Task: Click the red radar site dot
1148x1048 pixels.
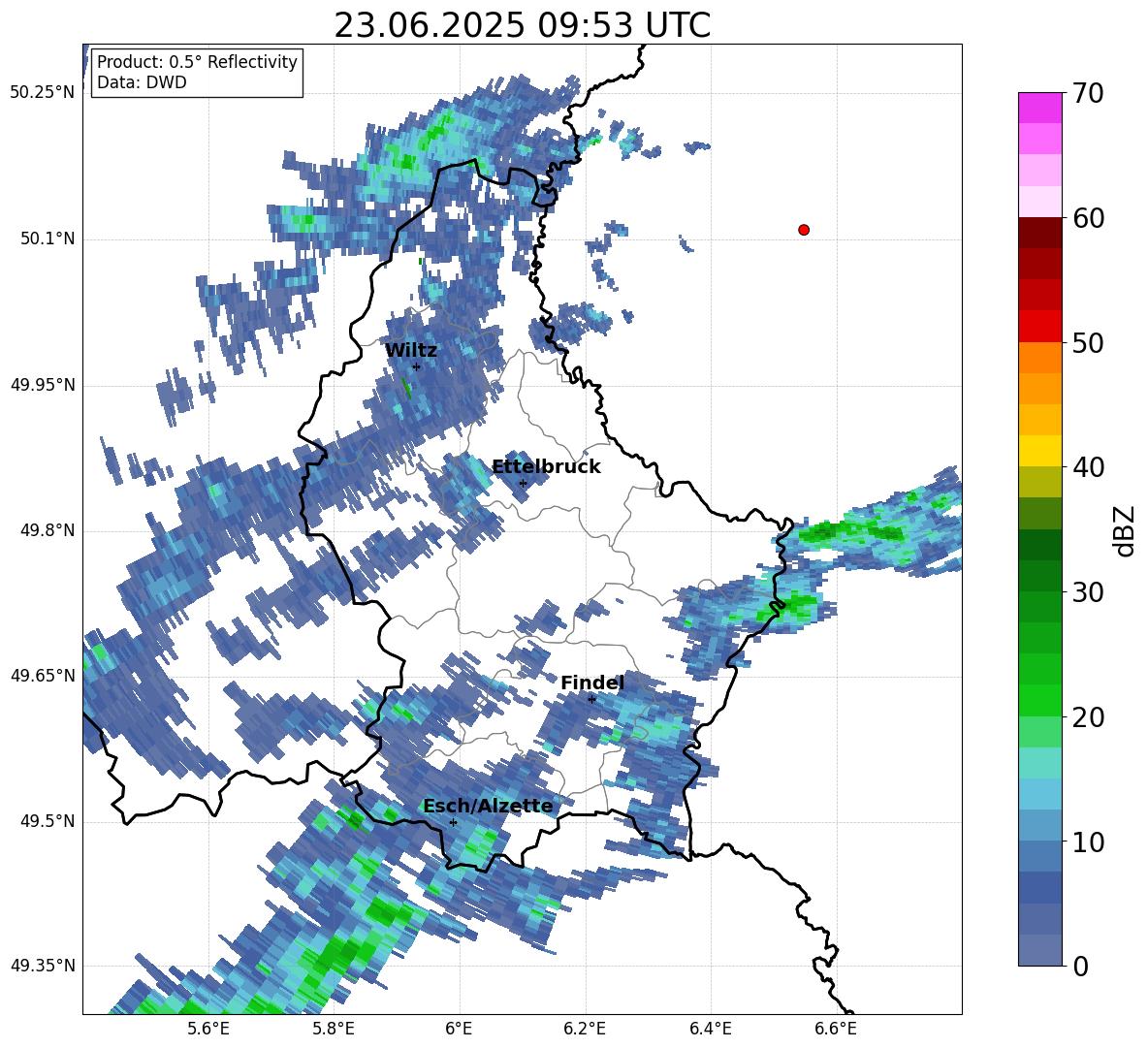Action: (803, 230)
